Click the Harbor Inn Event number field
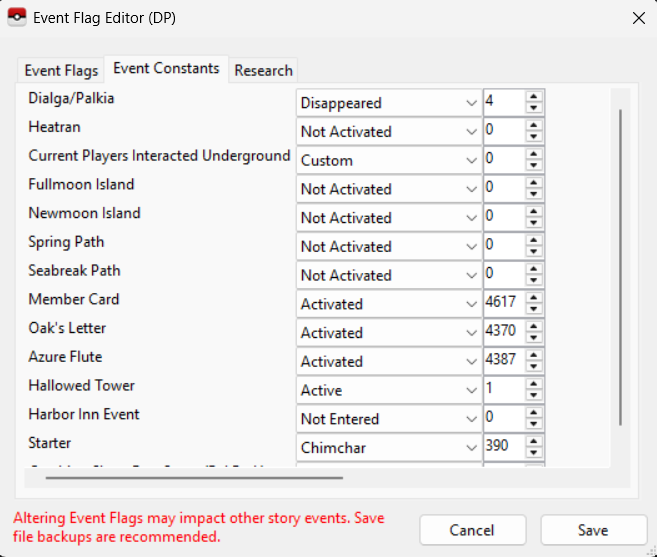This screenshot has height=557, width=657. pyautogui.click(x=504, y=419)
